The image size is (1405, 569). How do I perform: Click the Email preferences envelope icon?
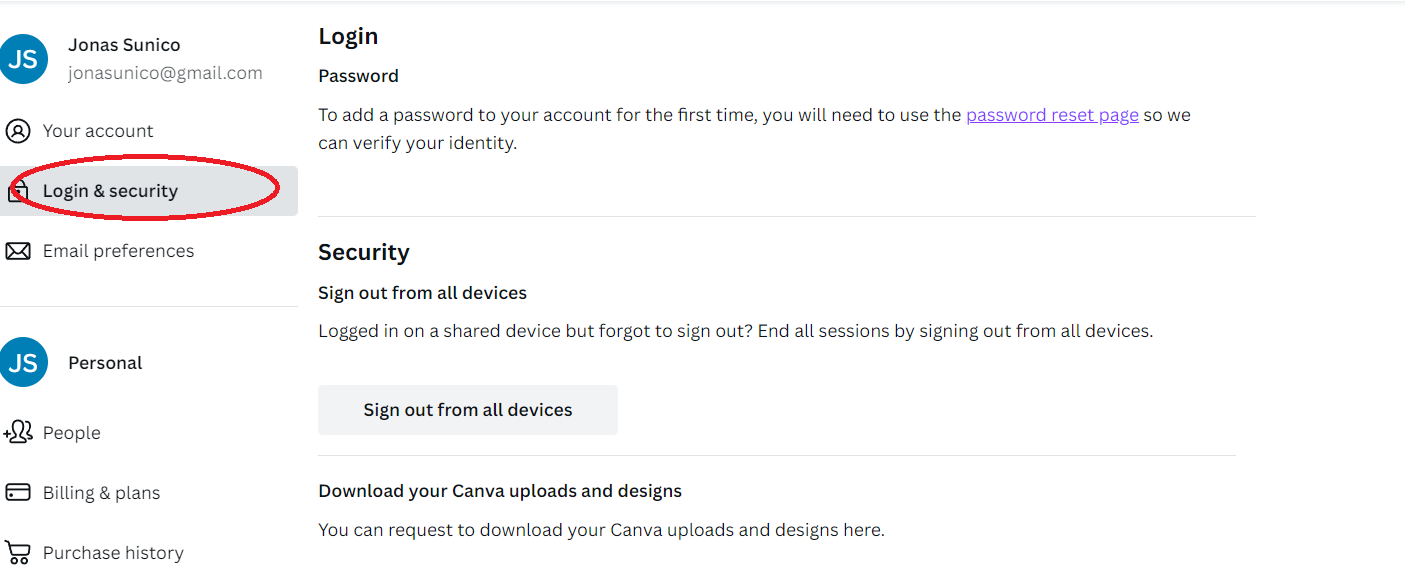[x=18, y=251]
